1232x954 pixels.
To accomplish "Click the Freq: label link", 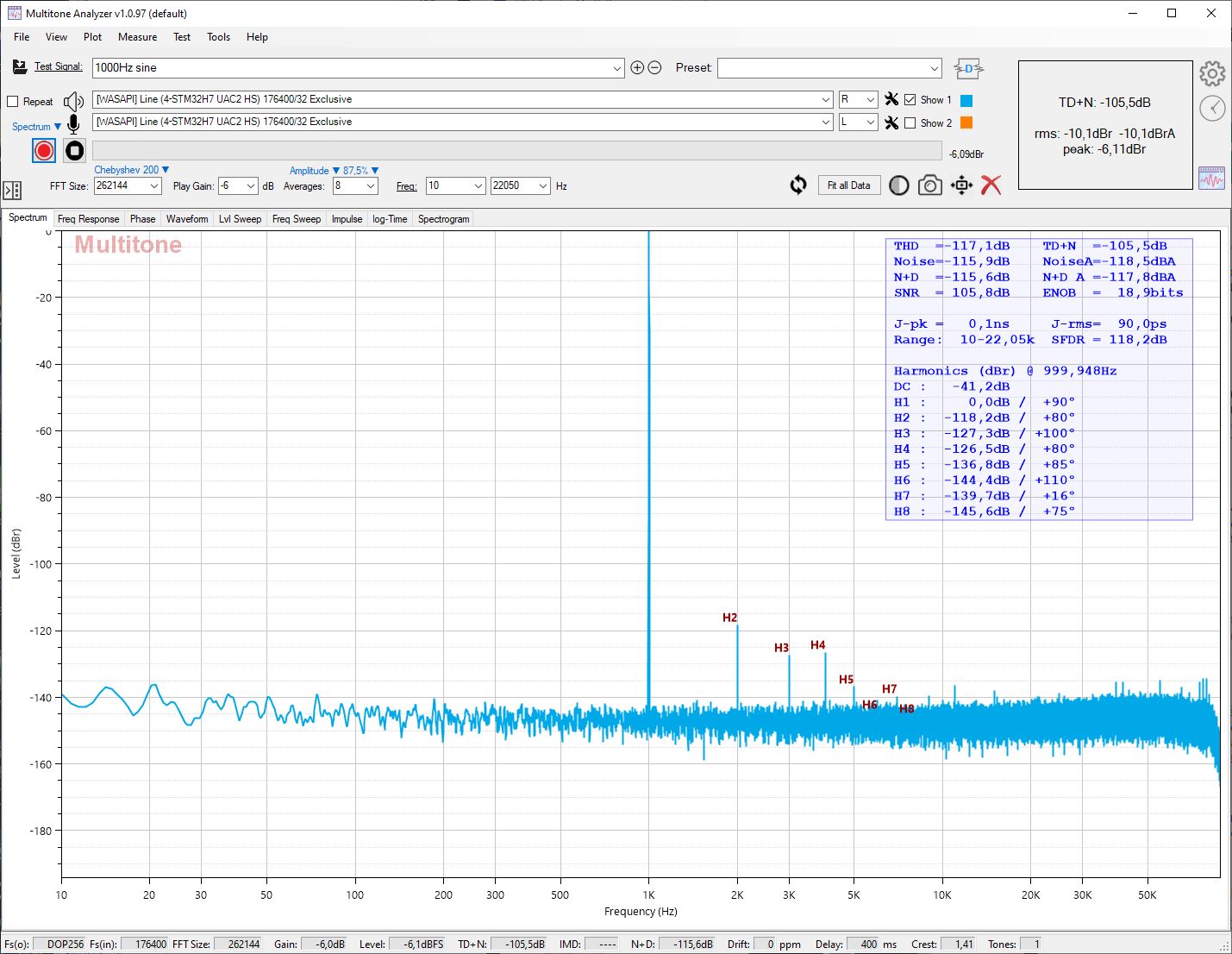I will (x=406, y=186).
